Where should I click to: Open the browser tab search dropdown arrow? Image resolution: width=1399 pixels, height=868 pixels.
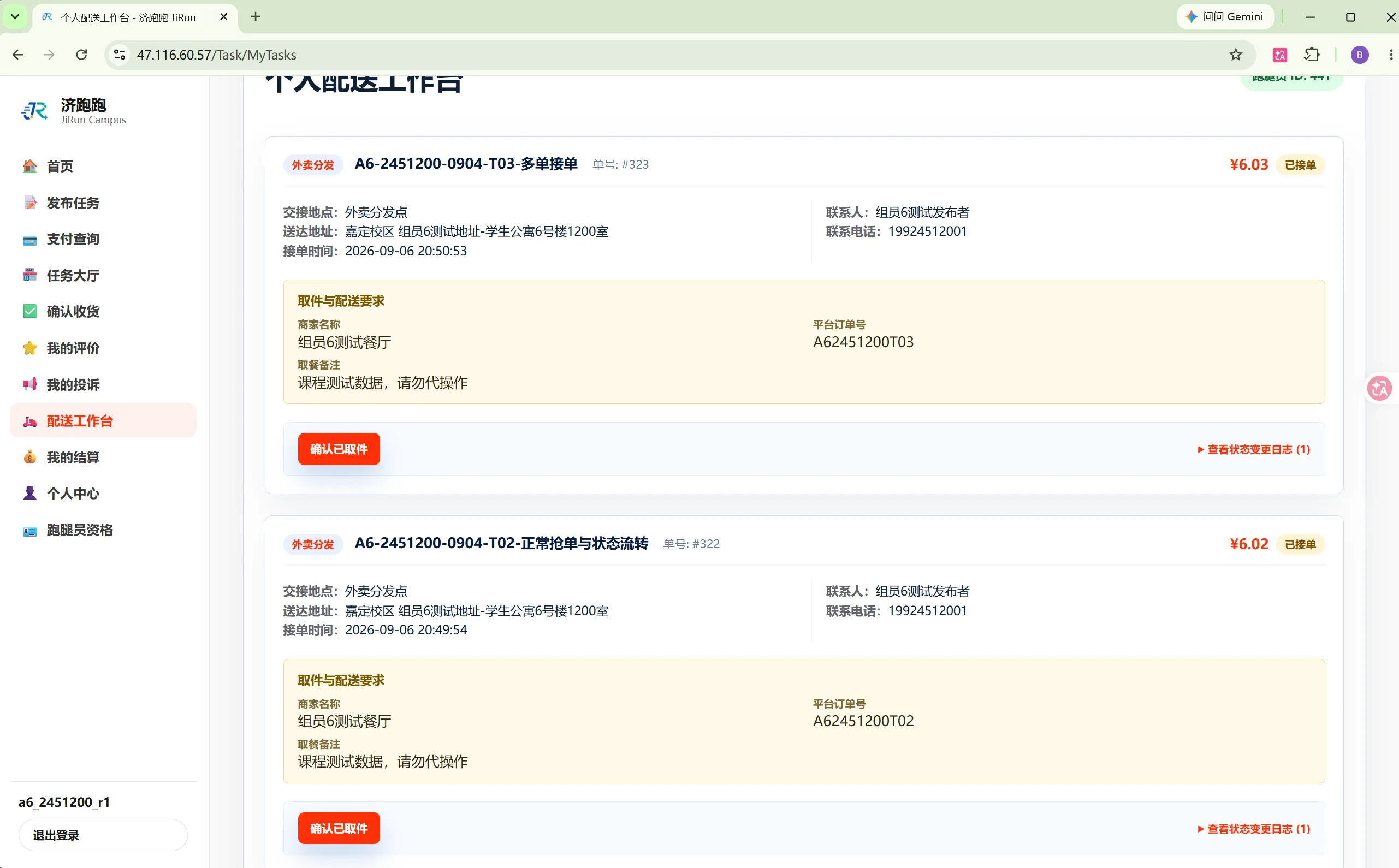click(15, 16)
